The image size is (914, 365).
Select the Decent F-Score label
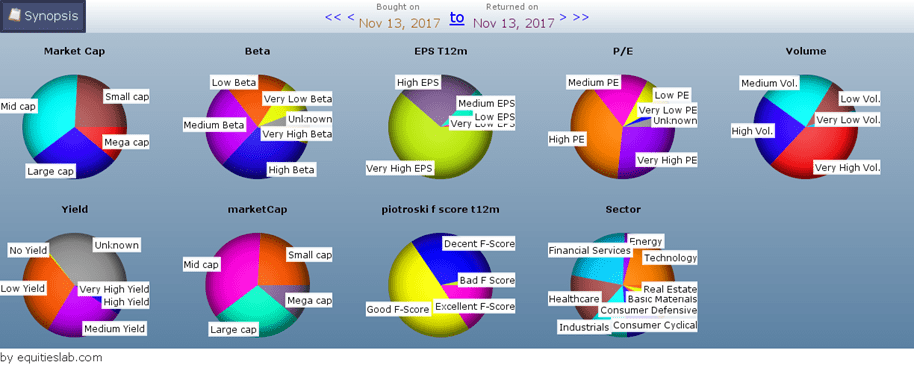(479, 244)
